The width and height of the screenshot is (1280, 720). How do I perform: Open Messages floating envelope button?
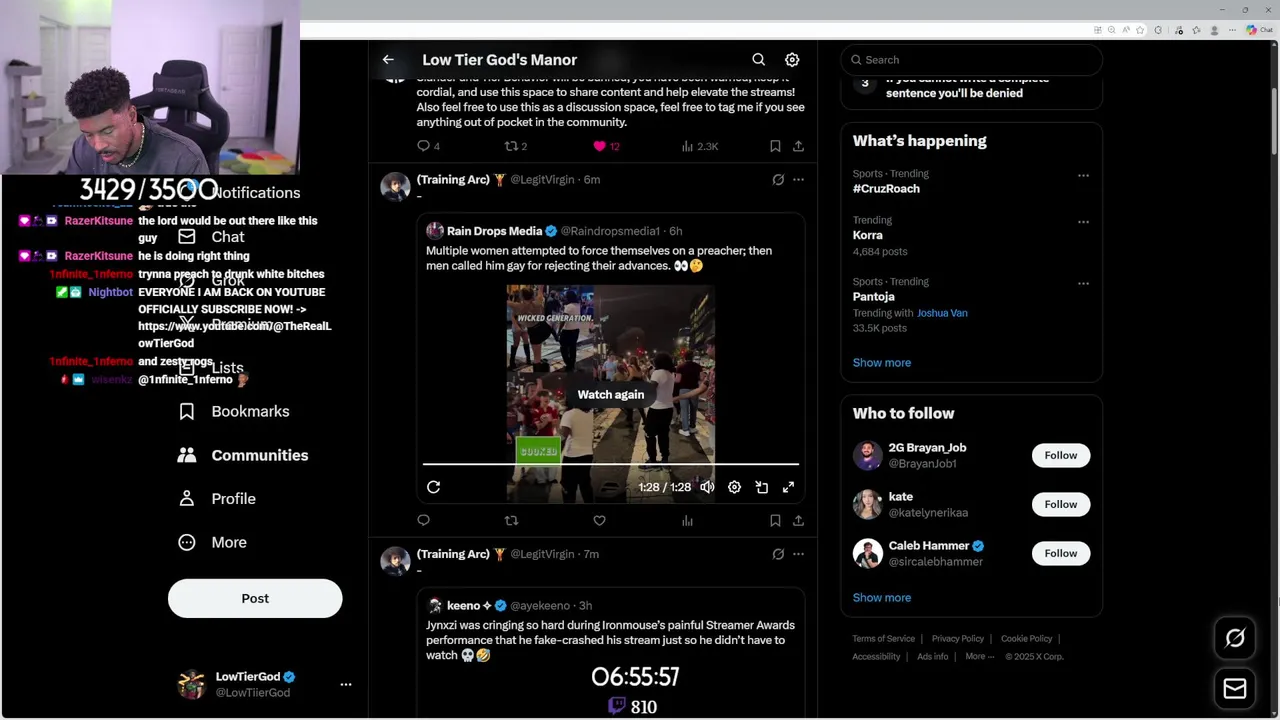(1235, 688)
